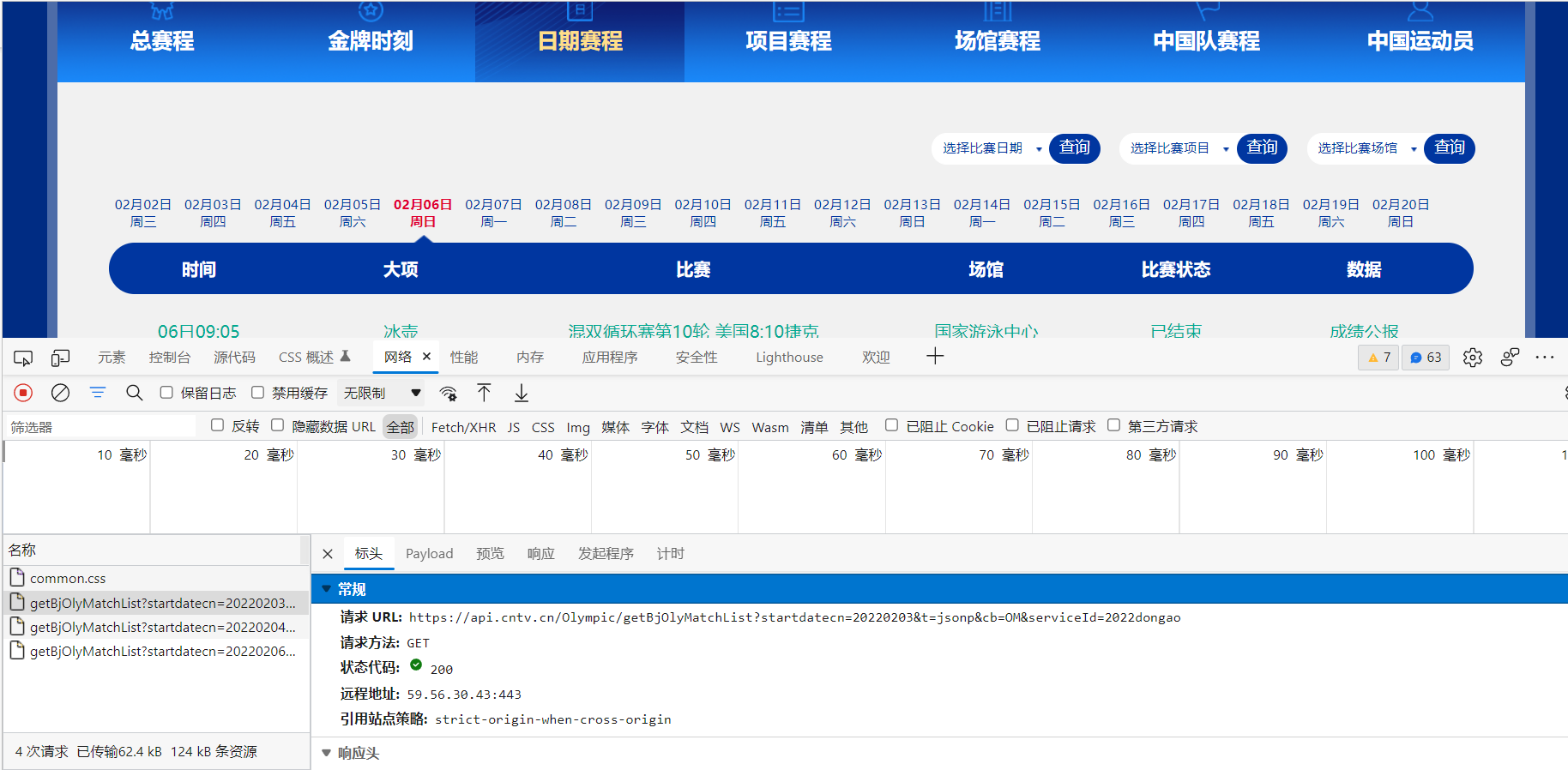Open 中国队赛程 navigation item
The height and width of the screenshot is (770, 1568).
point(1206,40)
